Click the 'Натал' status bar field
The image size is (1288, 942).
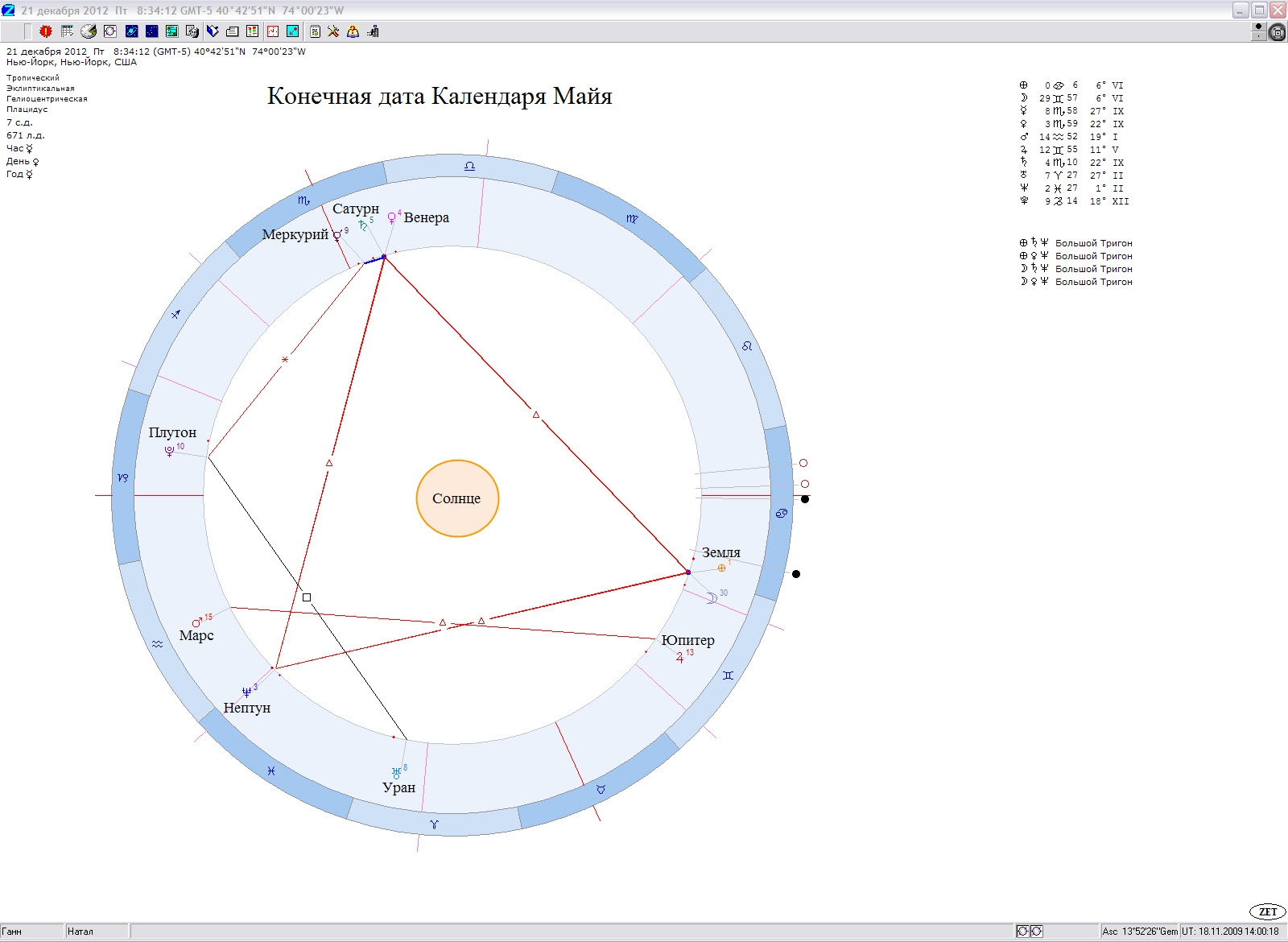click(97, 932)
